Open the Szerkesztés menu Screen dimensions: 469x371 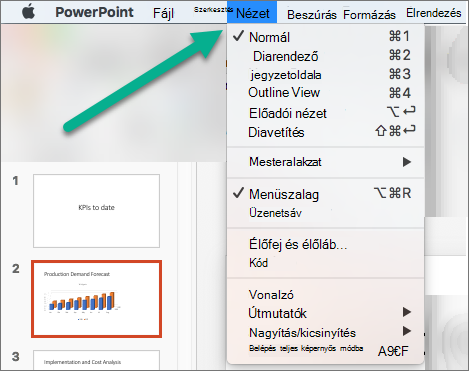tap(213, 10)
